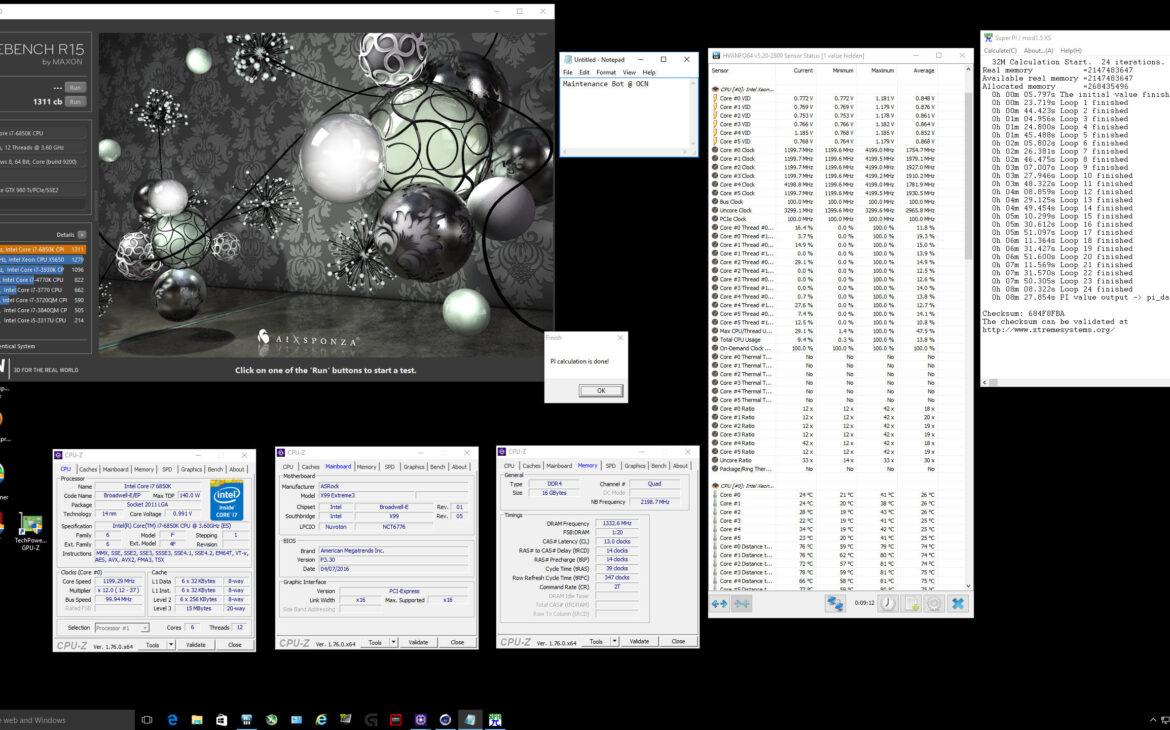Click the network remote monitoring icon in HWiNFO64
1170x730 pixels.
(835, 604)
